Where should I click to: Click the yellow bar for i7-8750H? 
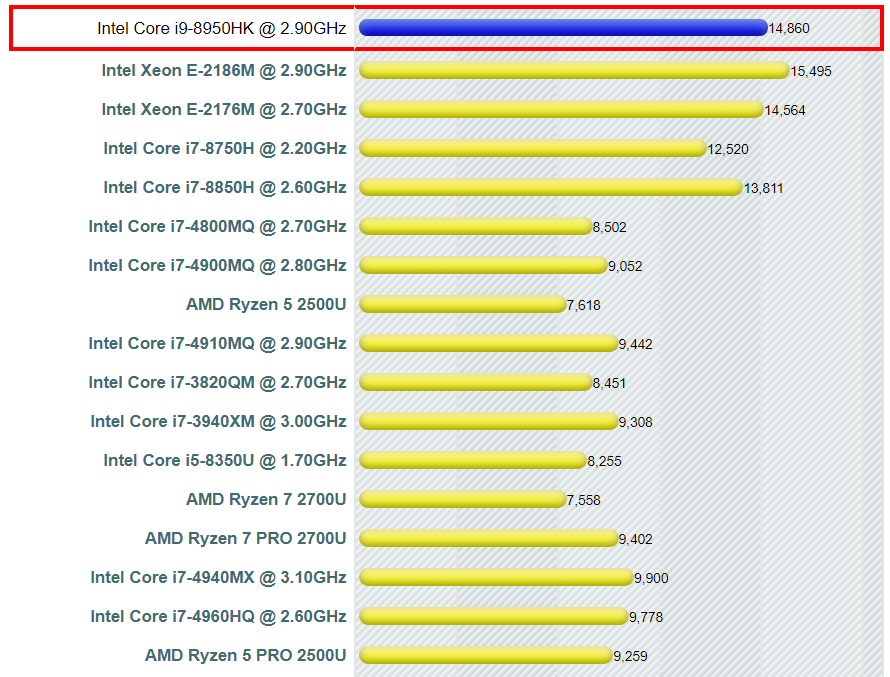tap(532, 149)
